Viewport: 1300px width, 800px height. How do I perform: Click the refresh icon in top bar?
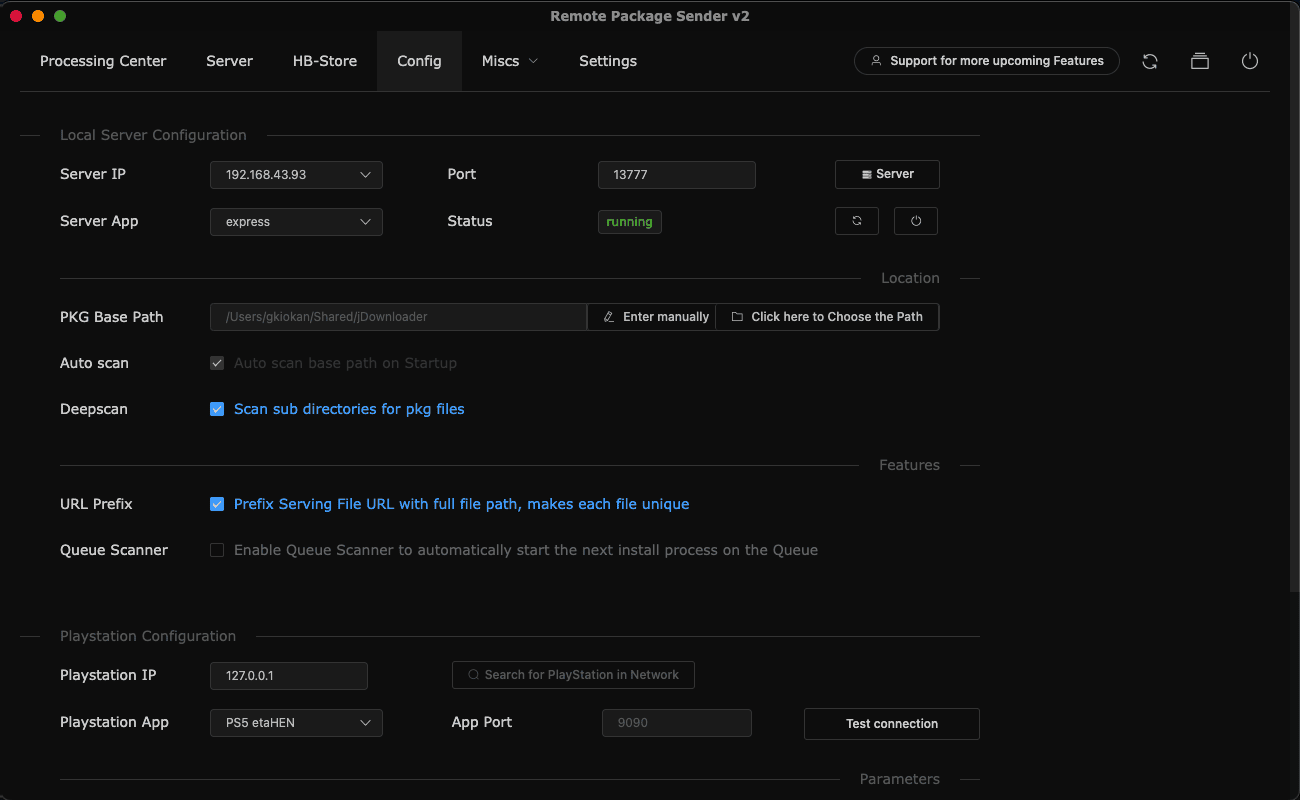coord(1150,61)
